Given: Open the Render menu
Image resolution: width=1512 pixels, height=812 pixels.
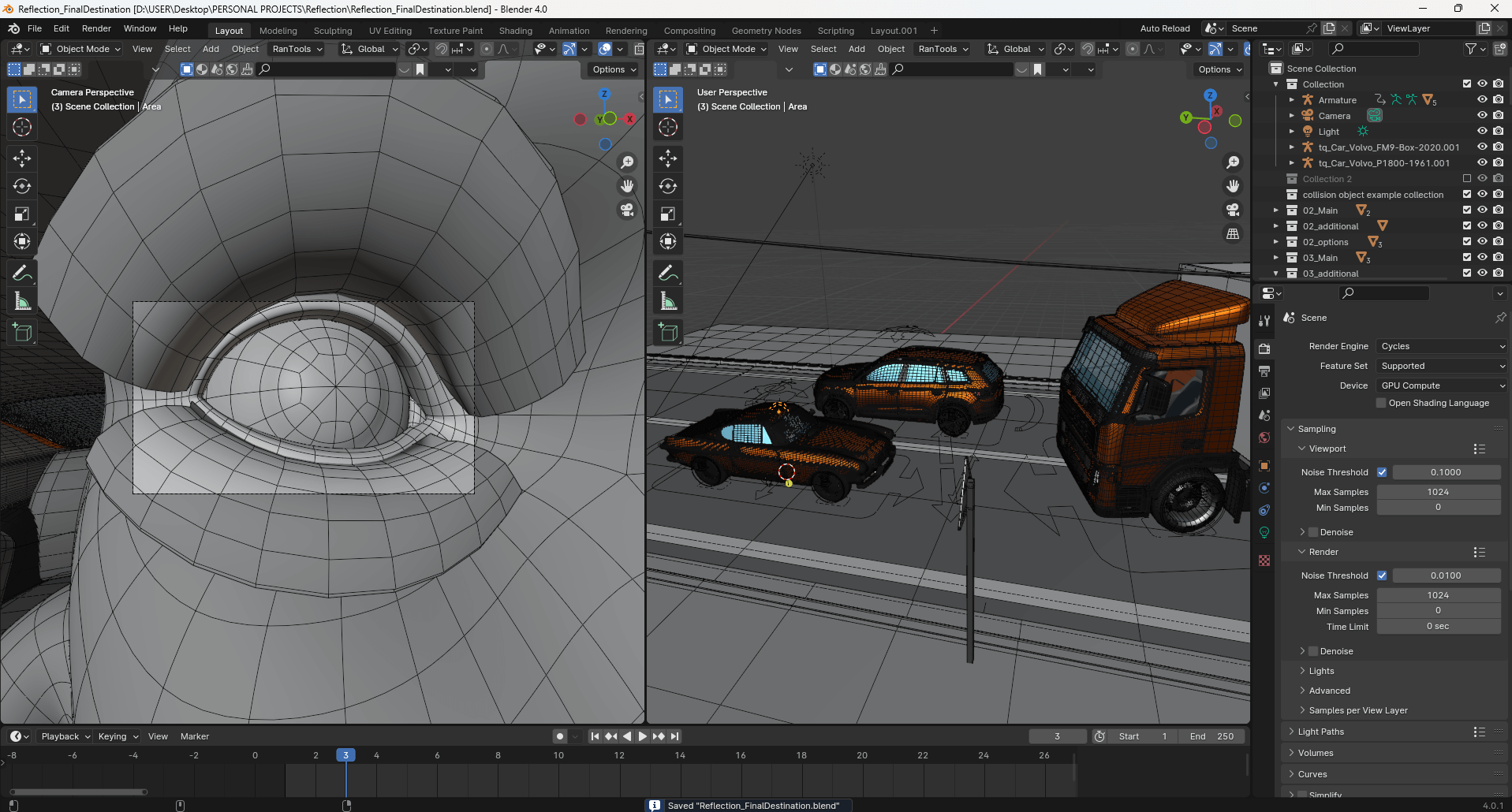Looking at the screenshot, I should 96,28.
